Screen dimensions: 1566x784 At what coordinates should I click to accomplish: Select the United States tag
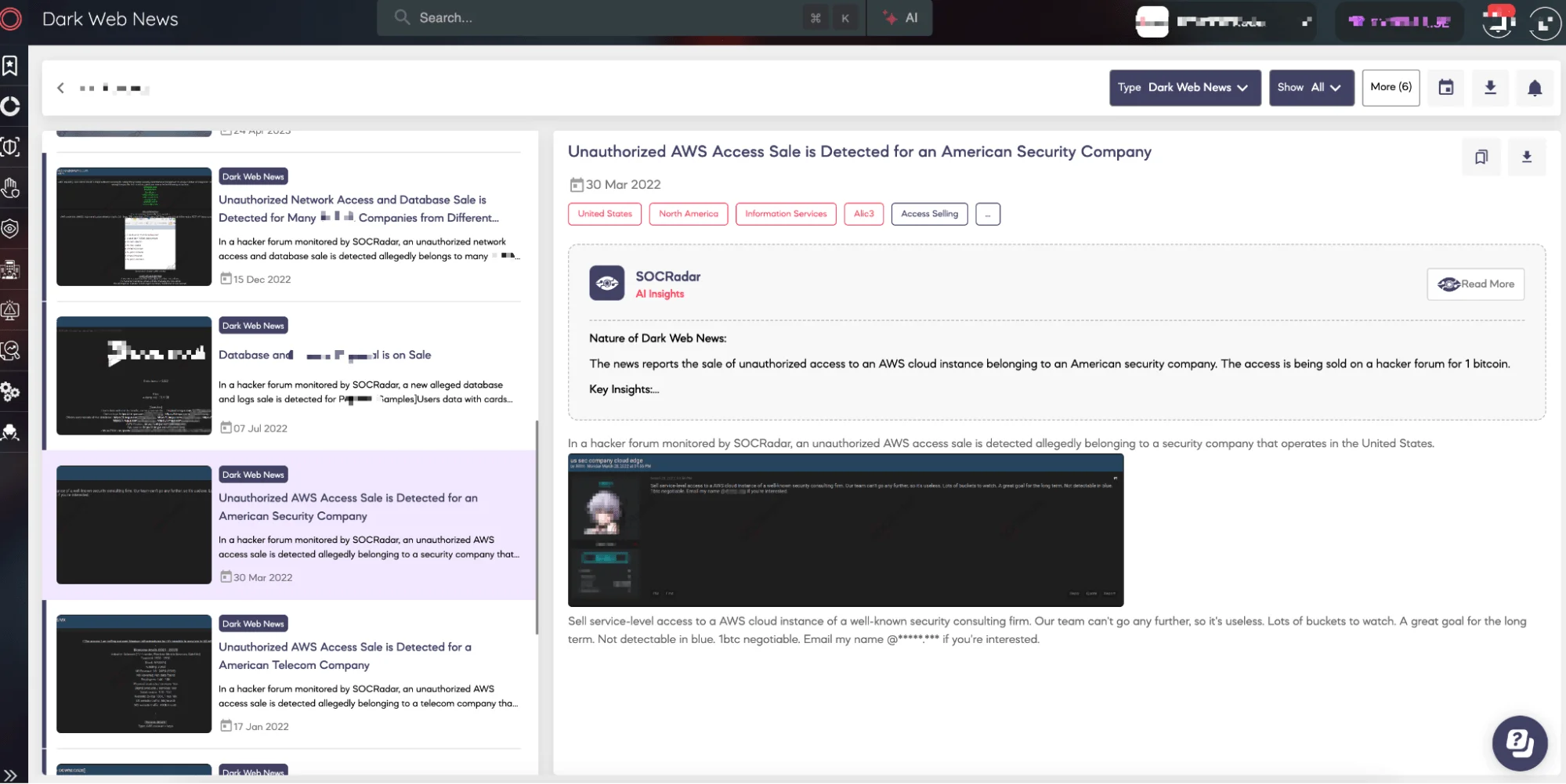605,214
